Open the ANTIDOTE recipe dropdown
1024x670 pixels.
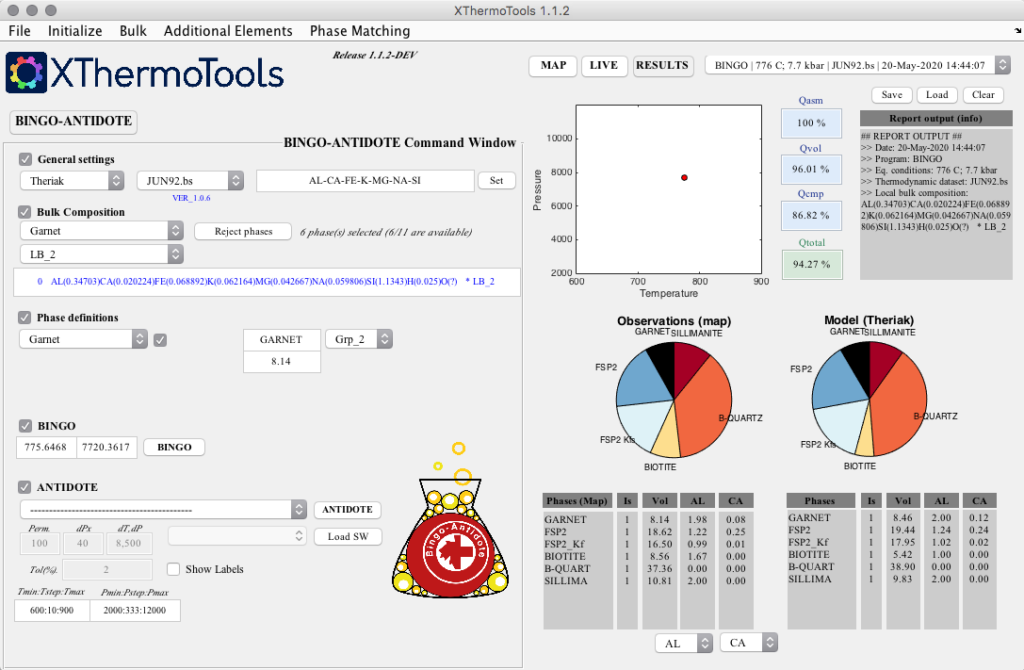(163, 509)
